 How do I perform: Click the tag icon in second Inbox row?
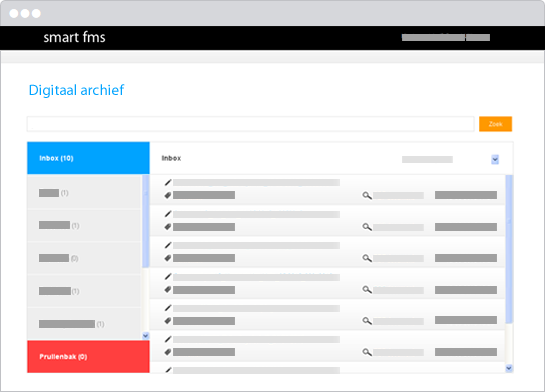pos(168,227)
